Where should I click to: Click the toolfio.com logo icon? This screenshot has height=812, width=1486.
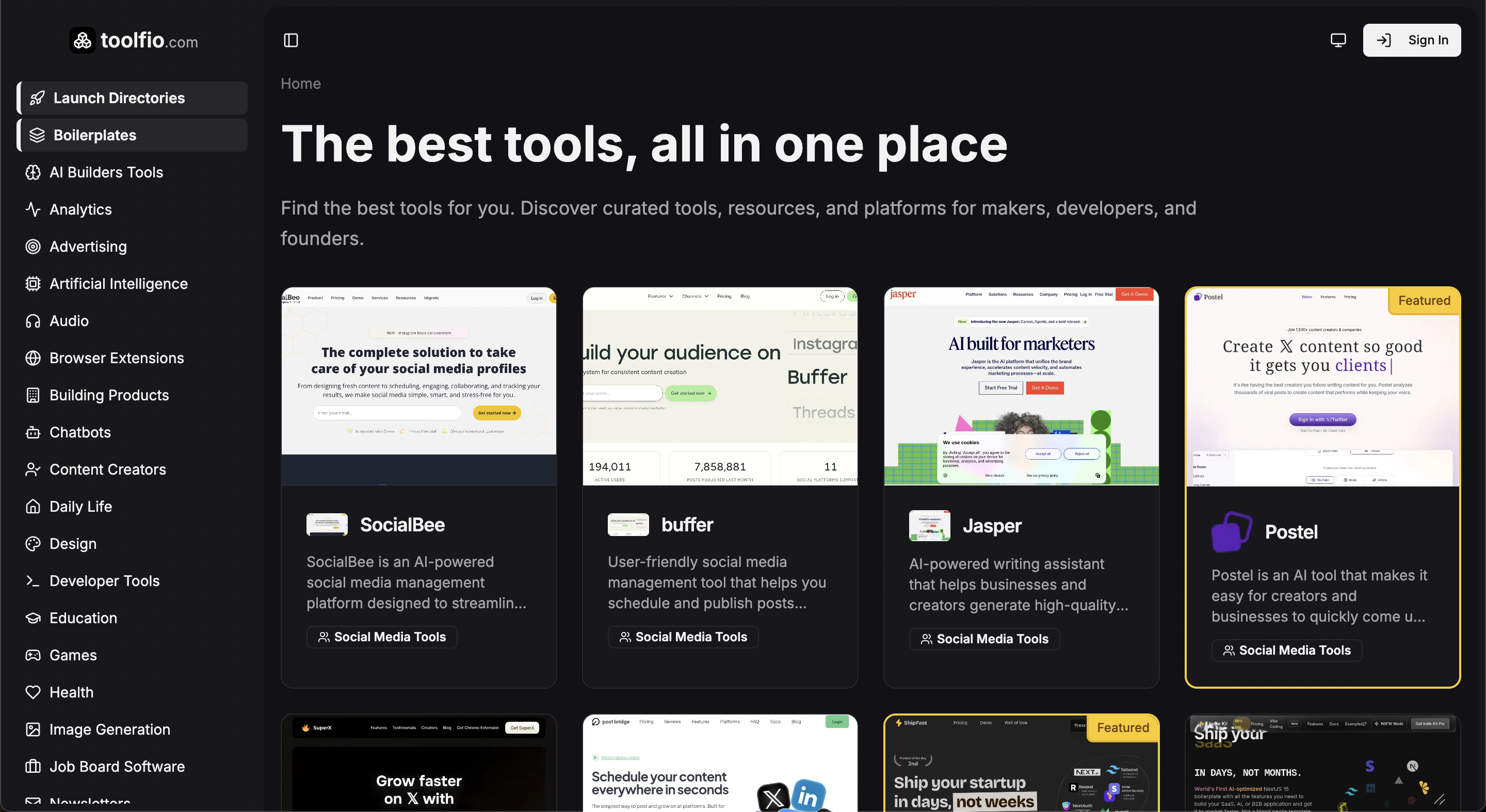[x=83, y=40]
